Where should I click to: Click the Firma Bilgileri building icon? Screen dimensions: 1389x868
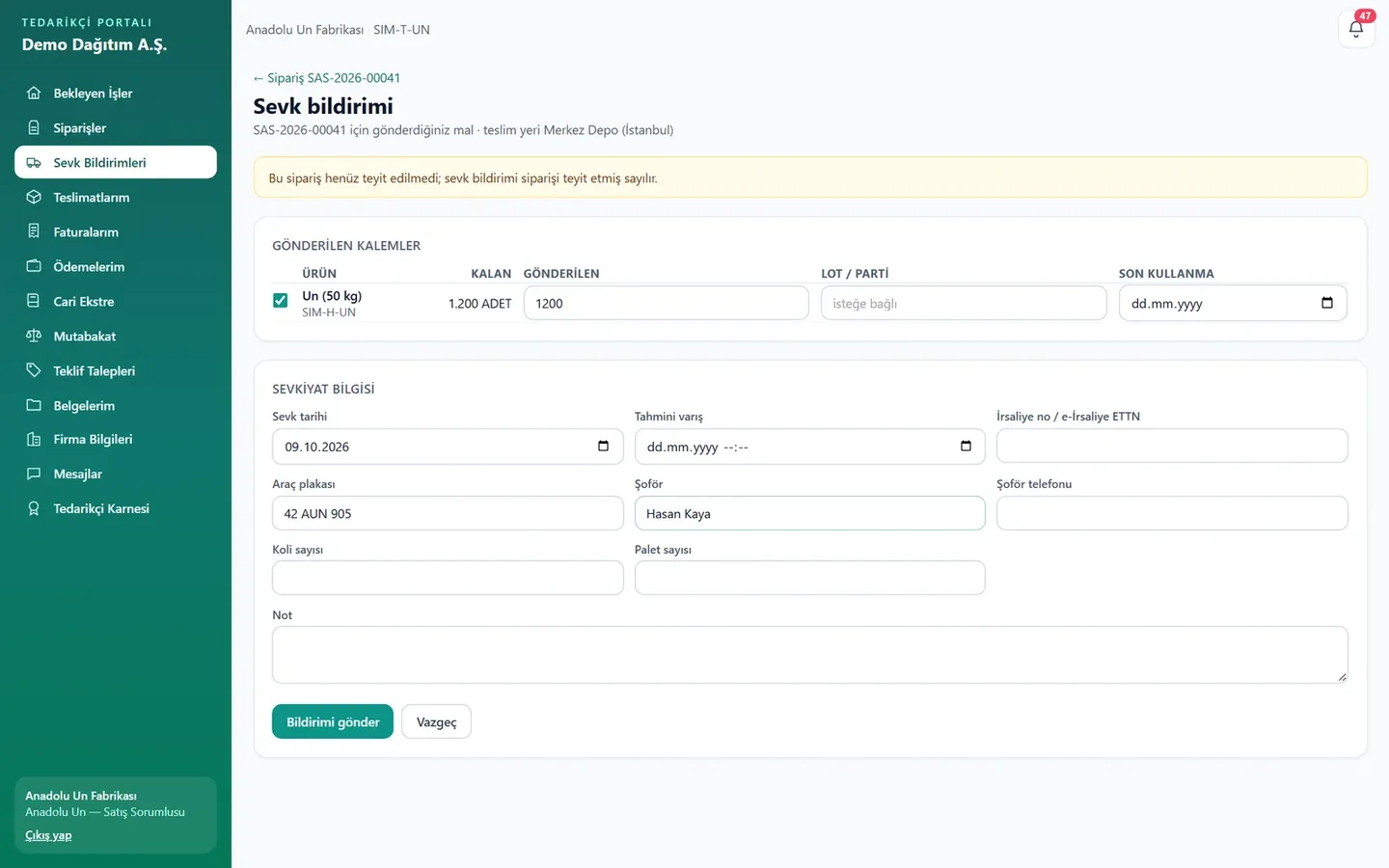click(x=34, y=439)
